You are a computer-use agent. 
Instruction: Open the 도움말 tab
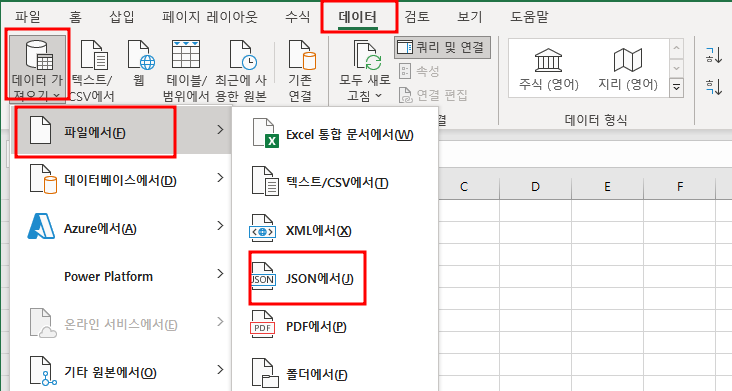pos(529,17)
